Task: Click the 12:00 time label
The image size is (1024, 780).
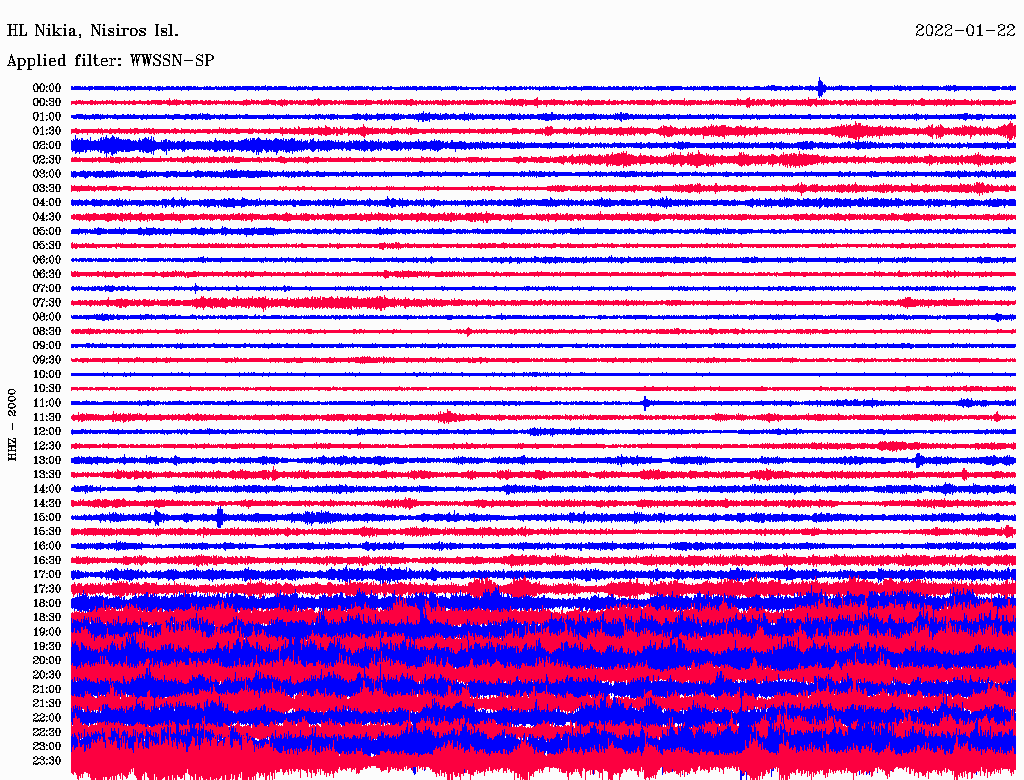Action: [x=47, y=431]
